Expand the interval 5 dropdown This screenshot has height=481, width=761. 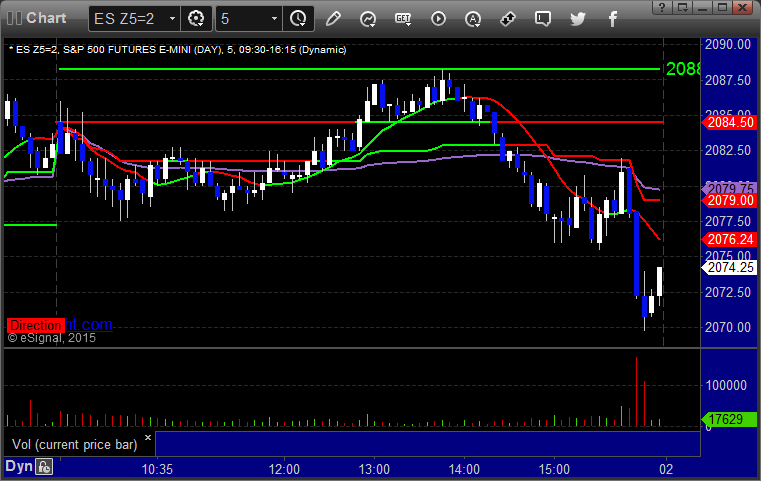pos(274,19)
